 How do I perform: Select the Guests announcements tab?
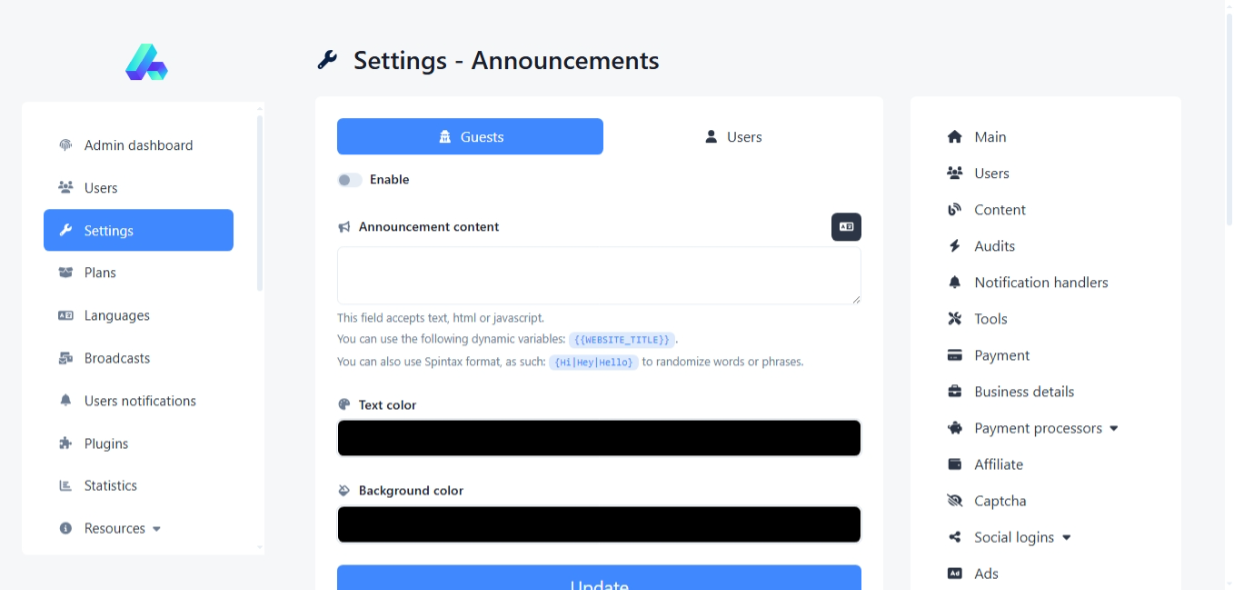pyautogui.click(x=470, y=137)
